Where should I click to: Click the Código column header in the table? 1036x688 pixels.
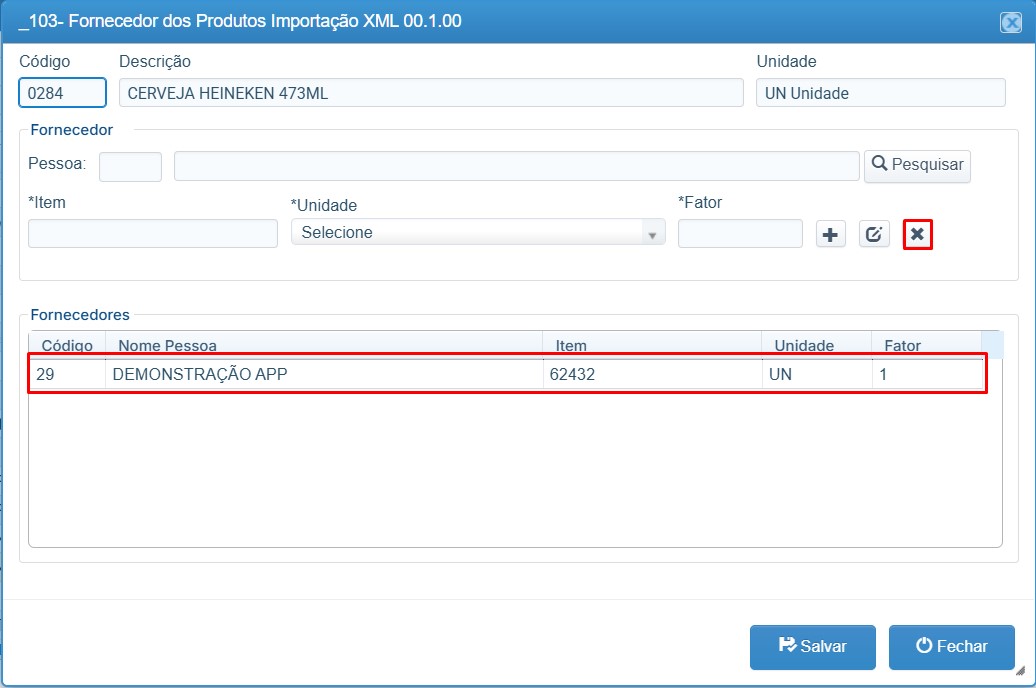67,345
